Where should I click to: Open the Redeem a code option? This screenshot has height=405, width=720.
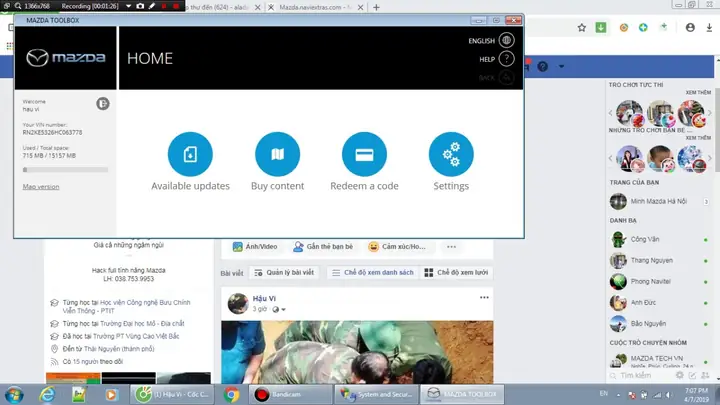[x=364, y=154]
